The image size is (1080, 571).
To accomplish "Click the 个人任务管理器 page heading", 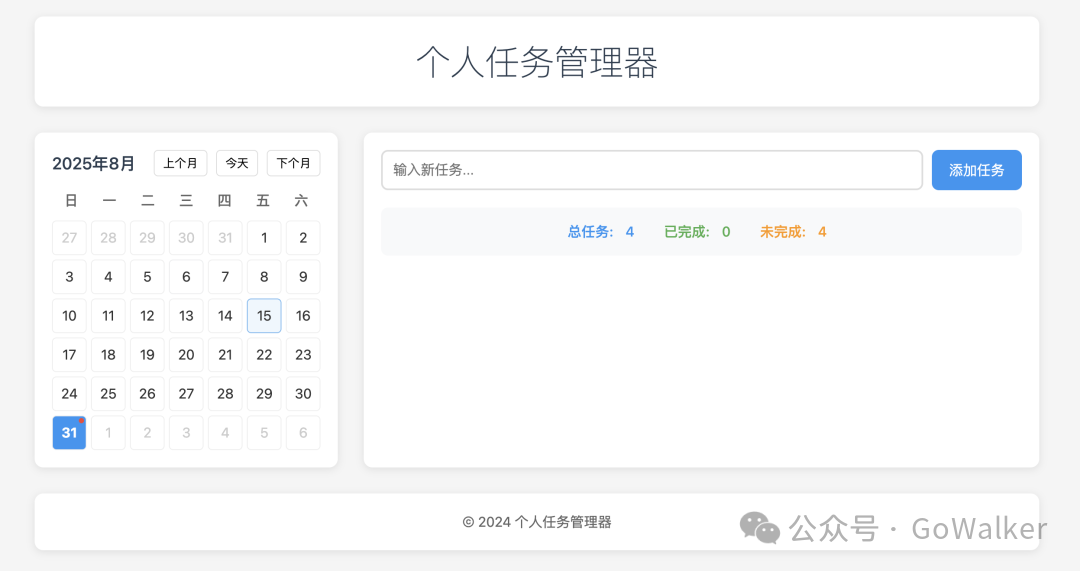I will click(x=537, y=62).
